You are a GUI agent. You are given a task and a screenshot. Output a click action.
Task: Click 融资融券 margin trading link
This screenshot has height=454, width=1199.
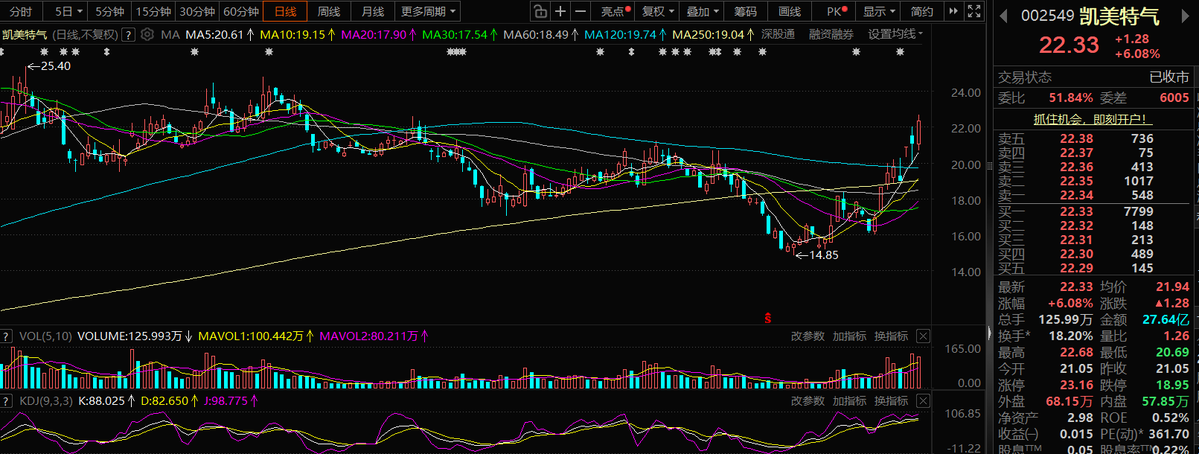(x=831, y=34)
